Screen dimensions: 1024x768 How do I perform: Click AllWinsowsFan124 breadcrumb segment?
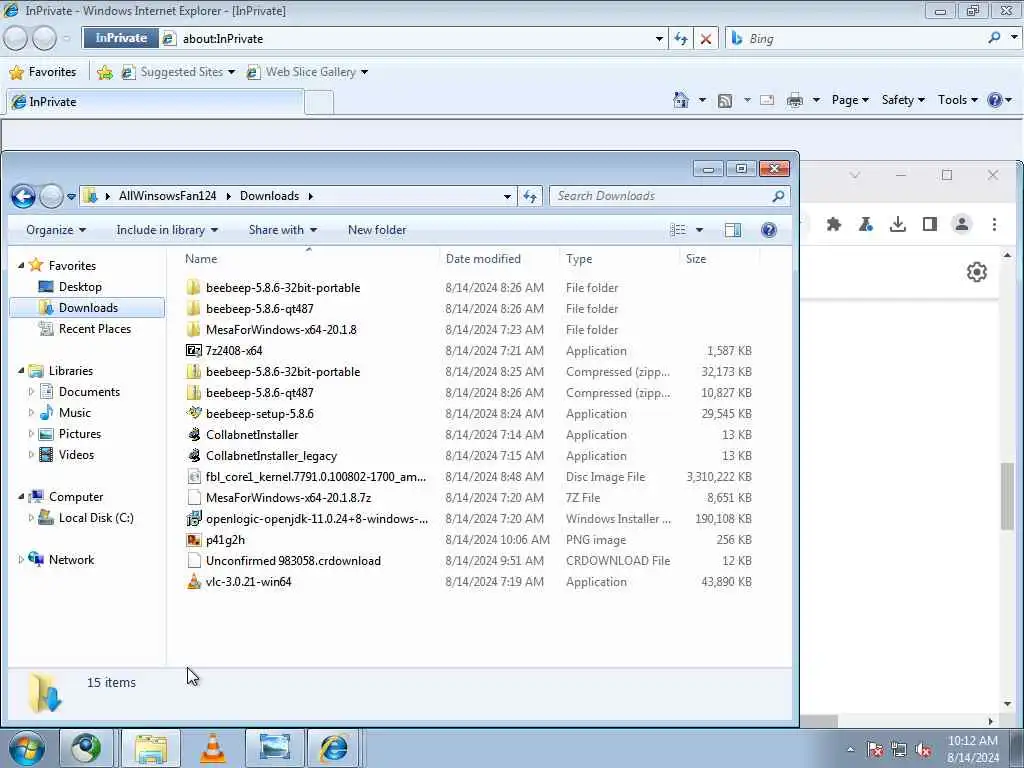(x=167, y=196)
